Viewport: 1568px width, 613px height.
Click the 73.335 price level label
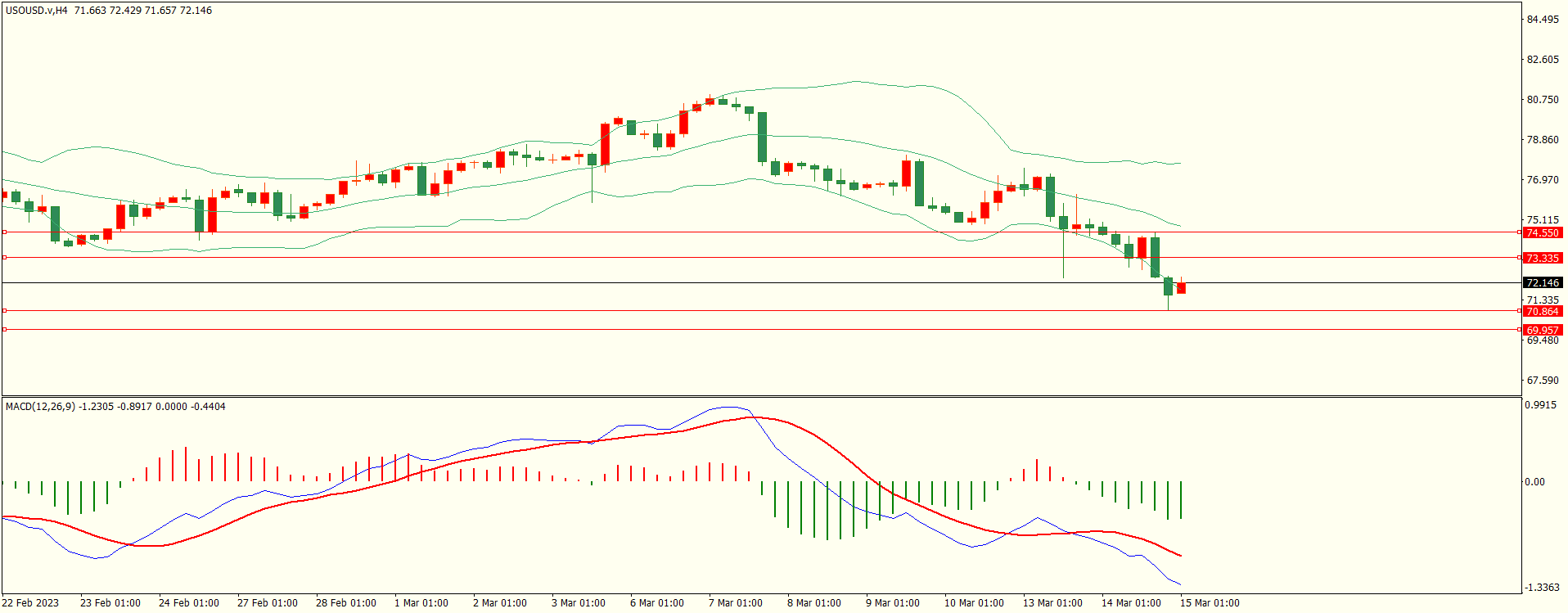coord(1543,258)
